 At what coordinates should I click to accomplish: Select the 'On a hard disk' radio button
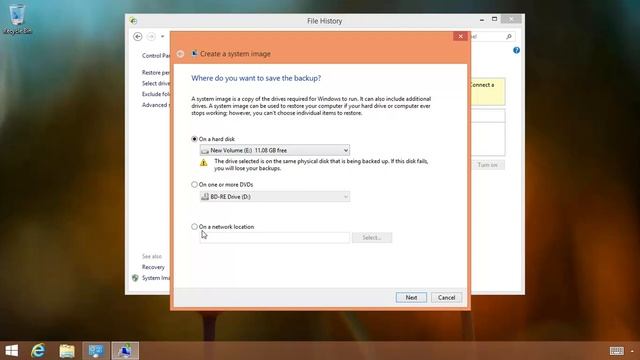tap(194, 139)
